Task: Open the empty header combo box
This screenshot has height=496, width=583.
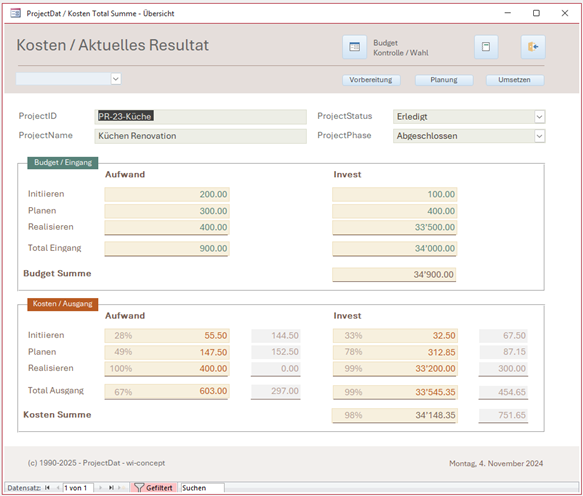Action: [116, 79]
